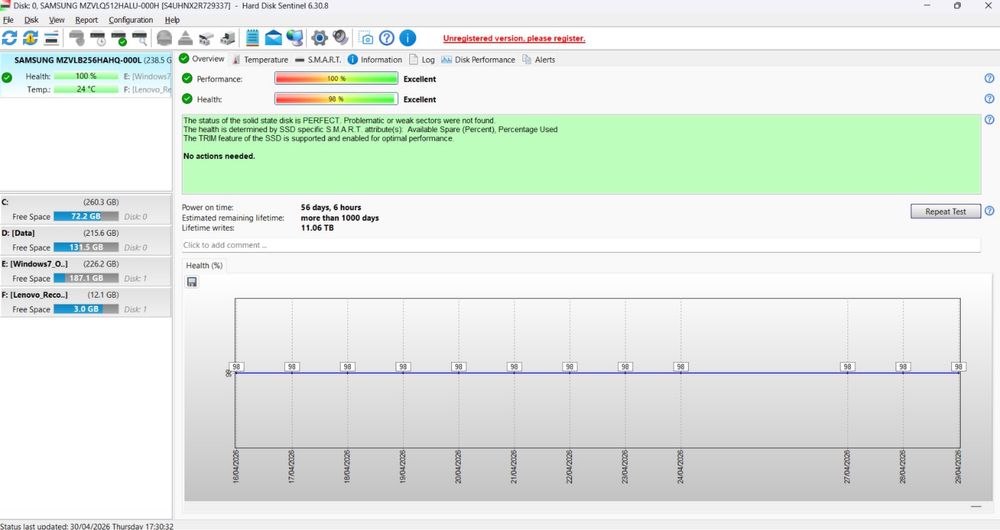Click the question mark help toolbar icon
The height and width of the screenshot is (530, 1000).
pyautogui.click(x=386, y=38)
